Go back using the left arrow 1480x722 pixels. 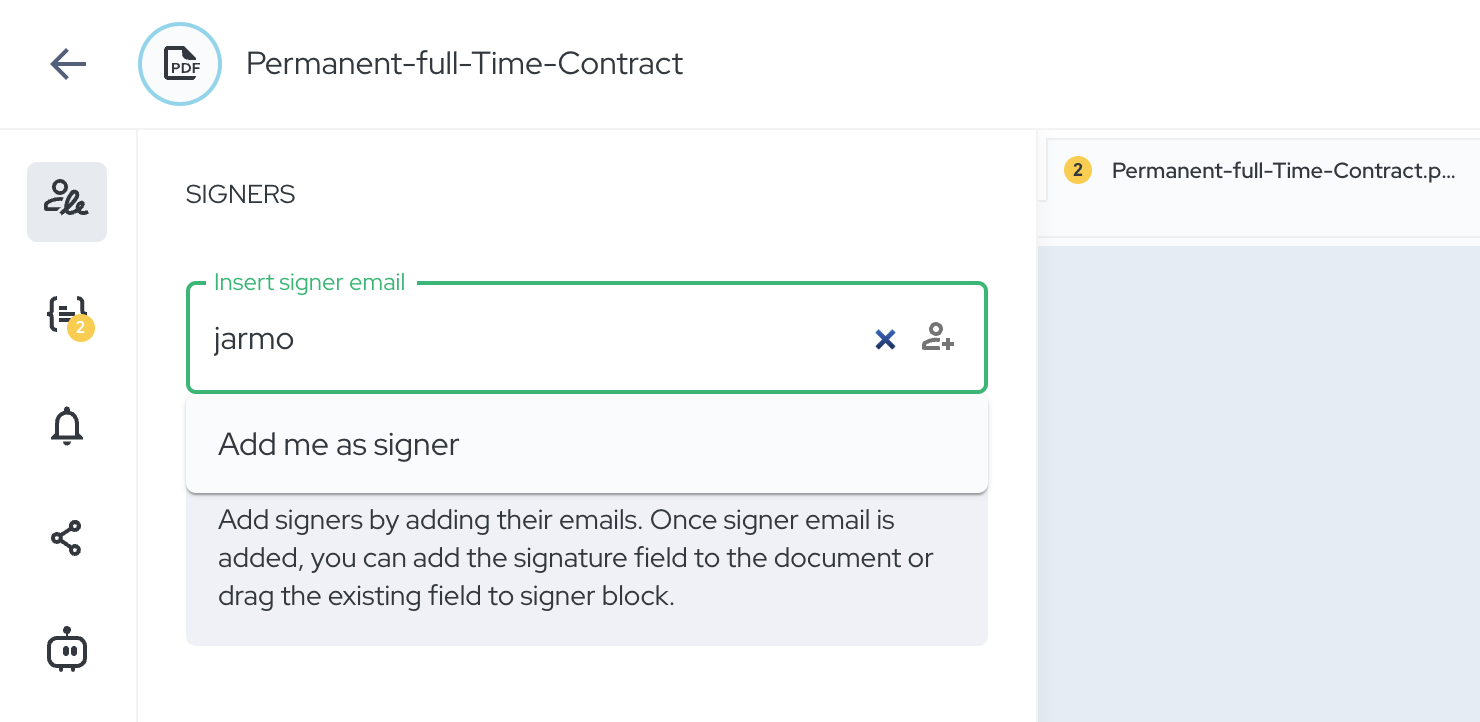point(68,64)
